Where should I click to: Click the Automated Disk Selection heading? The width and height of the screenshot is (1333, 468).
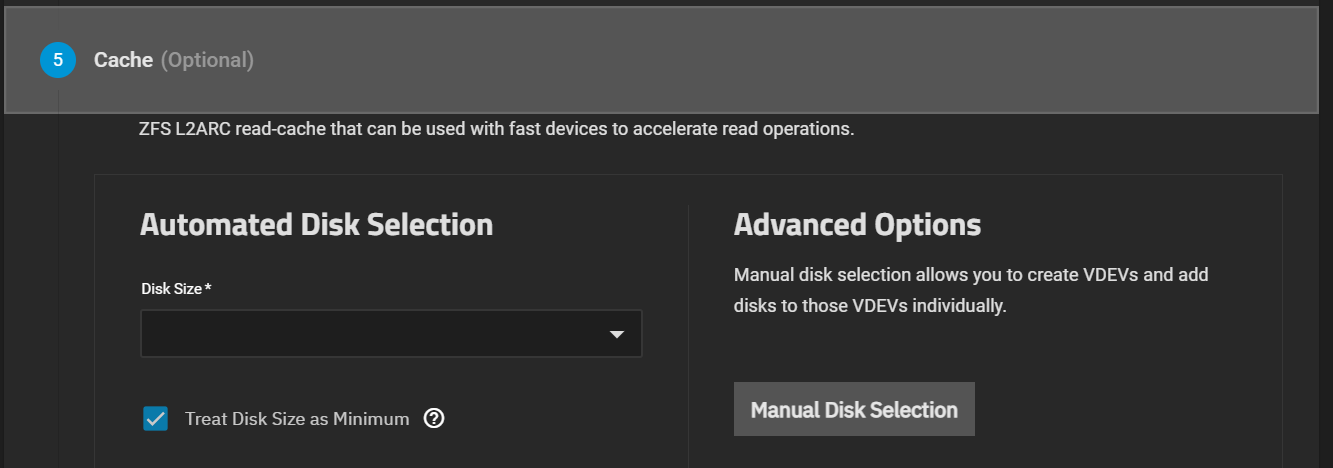(x=316, y=225)
